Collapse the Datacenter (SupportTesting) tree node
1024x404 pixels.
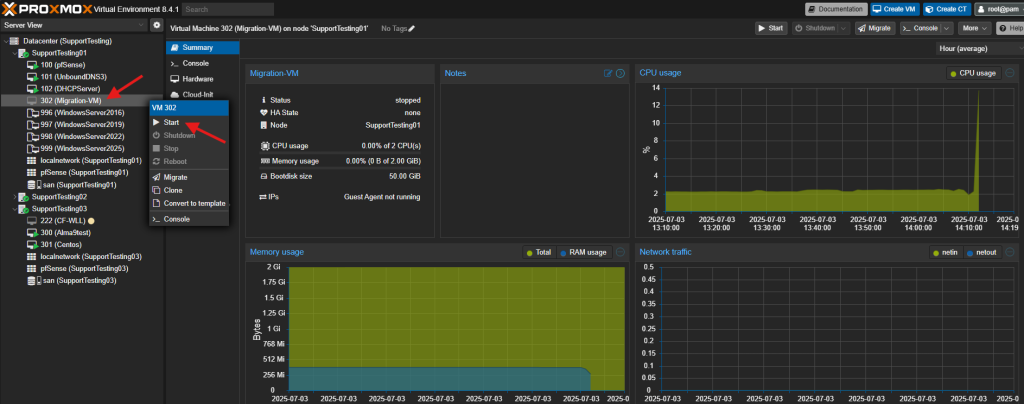pos(6,41)
